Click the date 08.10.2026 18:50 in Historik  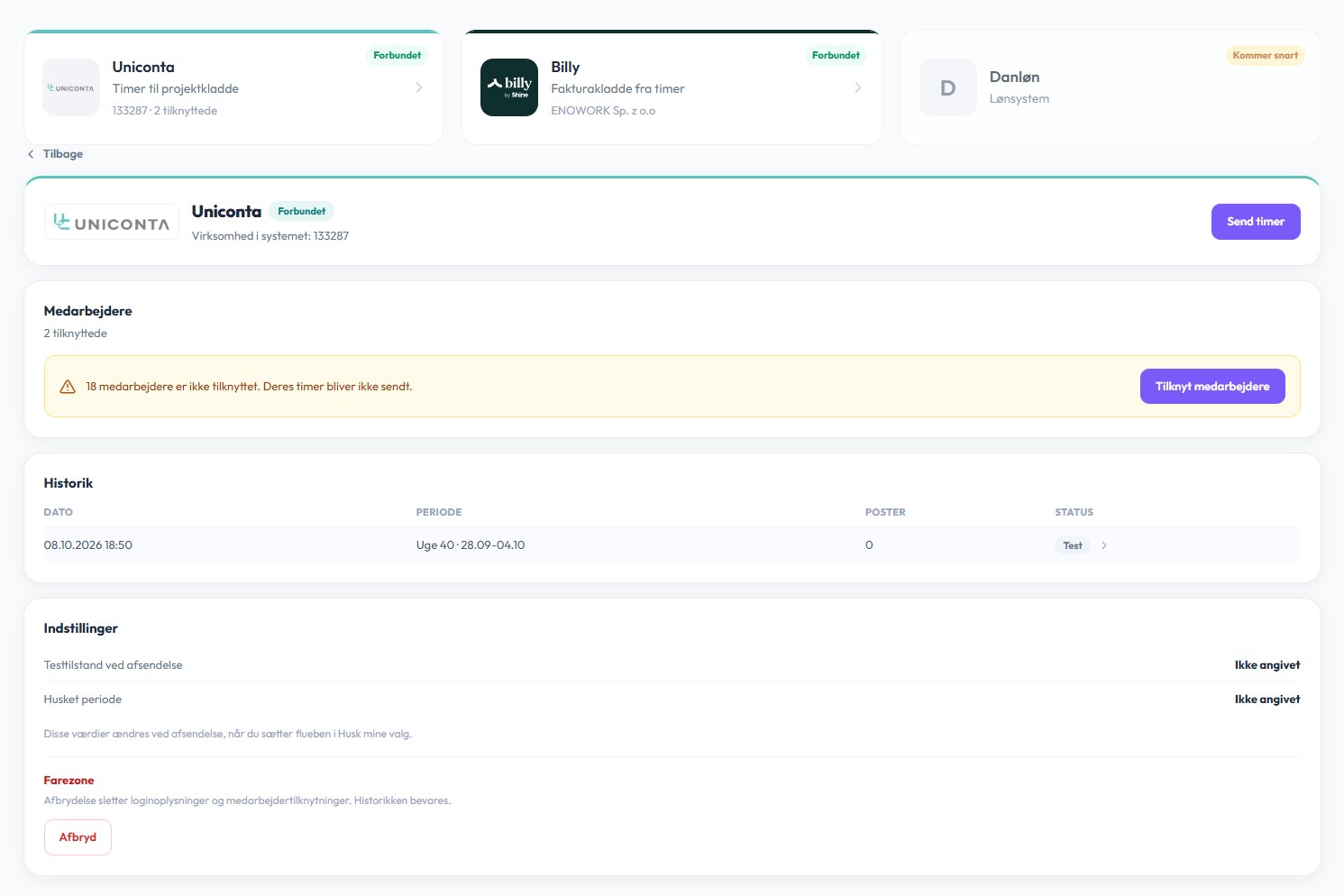tap(88, 545)
